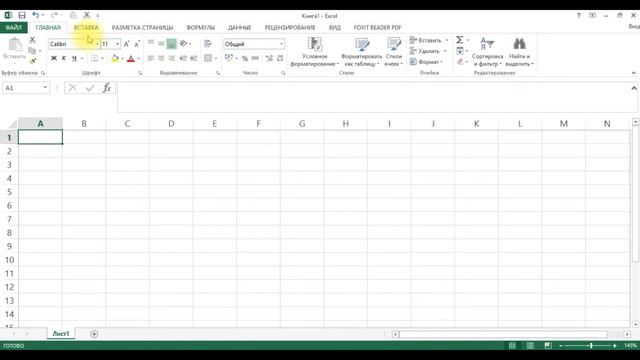Click the AutoSum sigma icon

point(460,40)
